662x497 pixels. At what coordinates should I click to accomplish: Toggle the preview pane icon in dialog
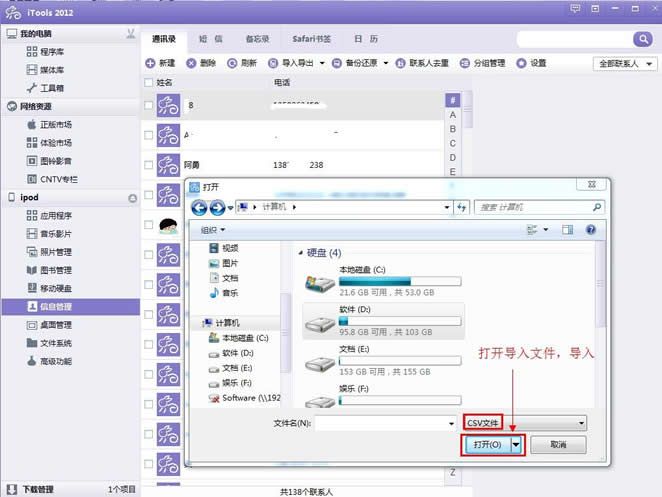(567, 230)
